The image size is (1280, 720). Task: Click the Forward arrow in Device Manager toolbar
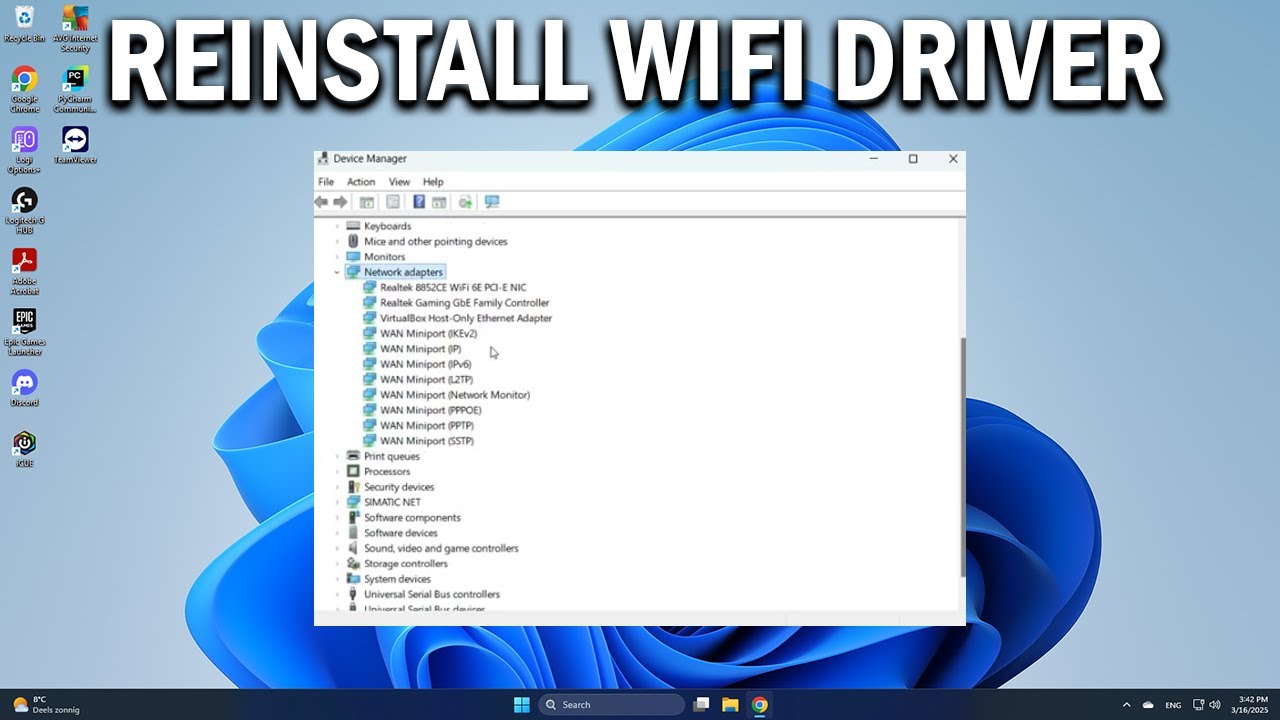pyautogui.click(x=340, y=202)
